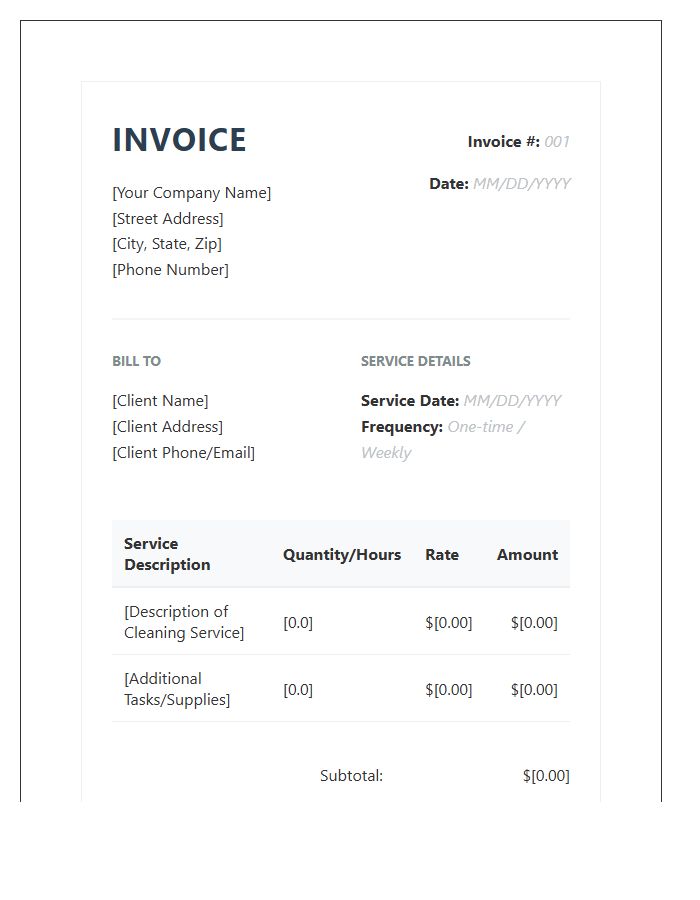The height and width of the screenshot is (900, 700).
Task: Select the Invoice # label
Action: (504, 142)
